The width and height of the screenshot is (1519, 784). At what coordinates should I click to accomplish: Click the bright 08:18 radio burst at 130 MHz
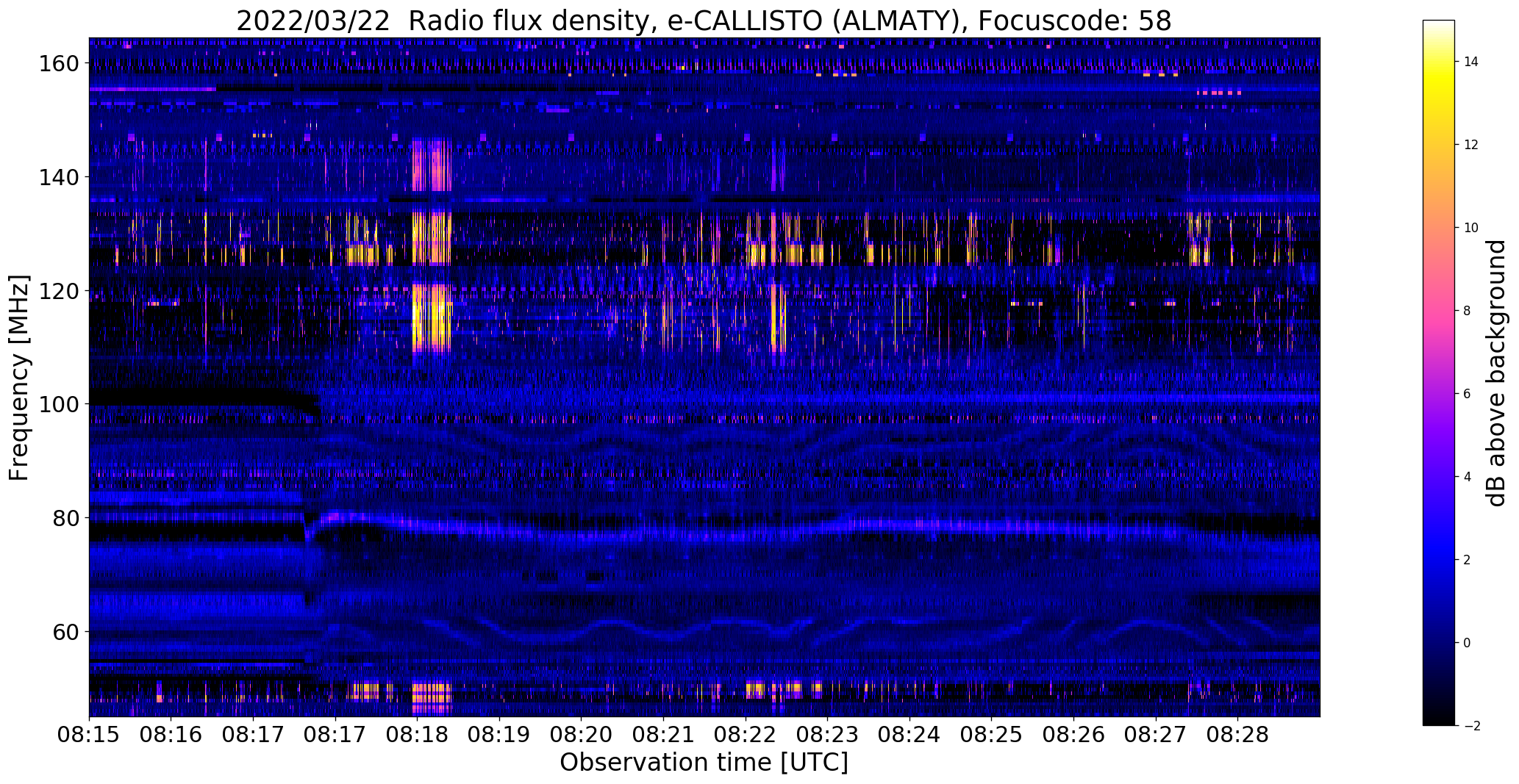pos(432,237)
